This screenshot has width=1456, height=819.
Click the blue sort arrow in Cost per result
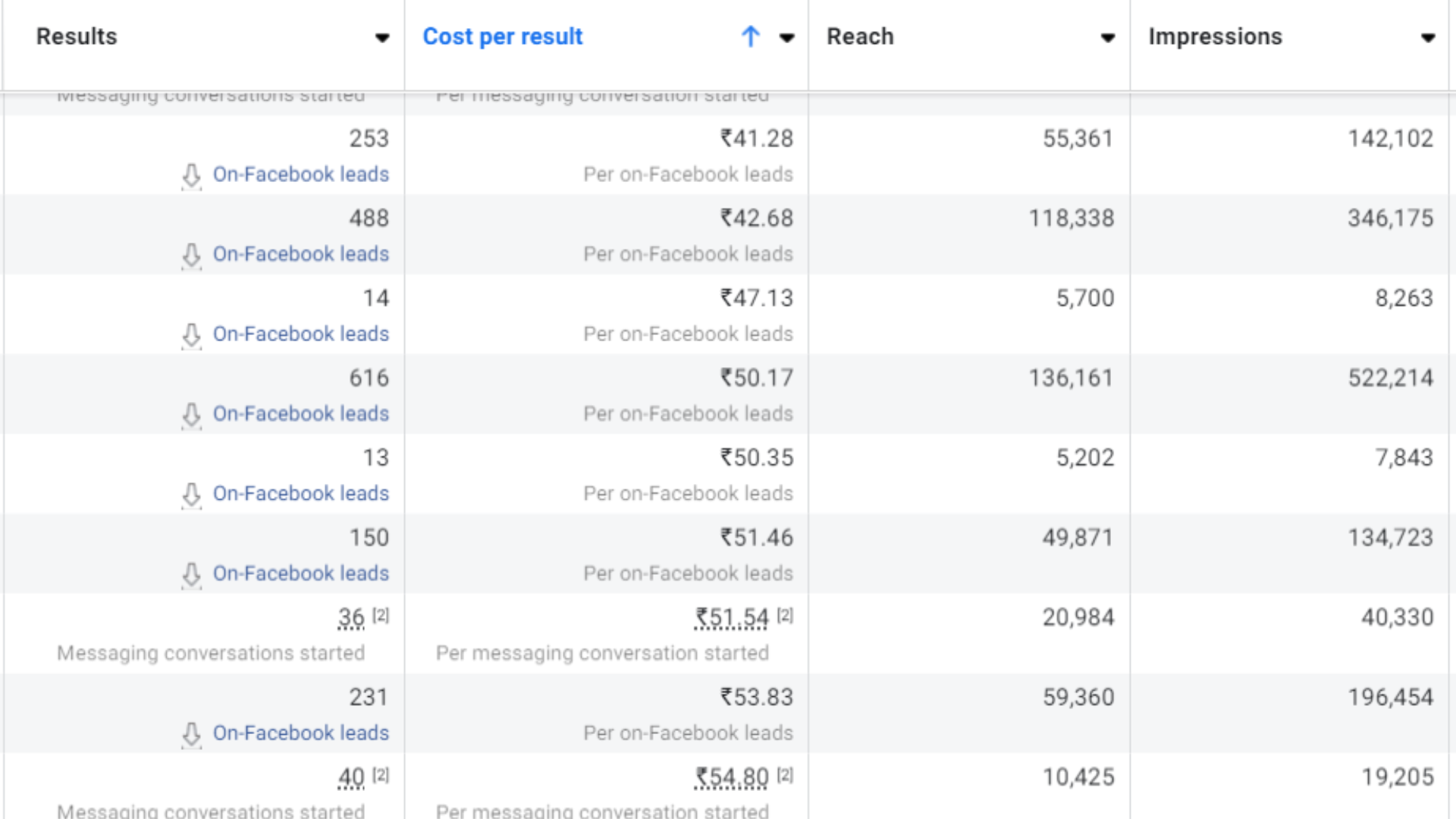(x=750, y=36)
